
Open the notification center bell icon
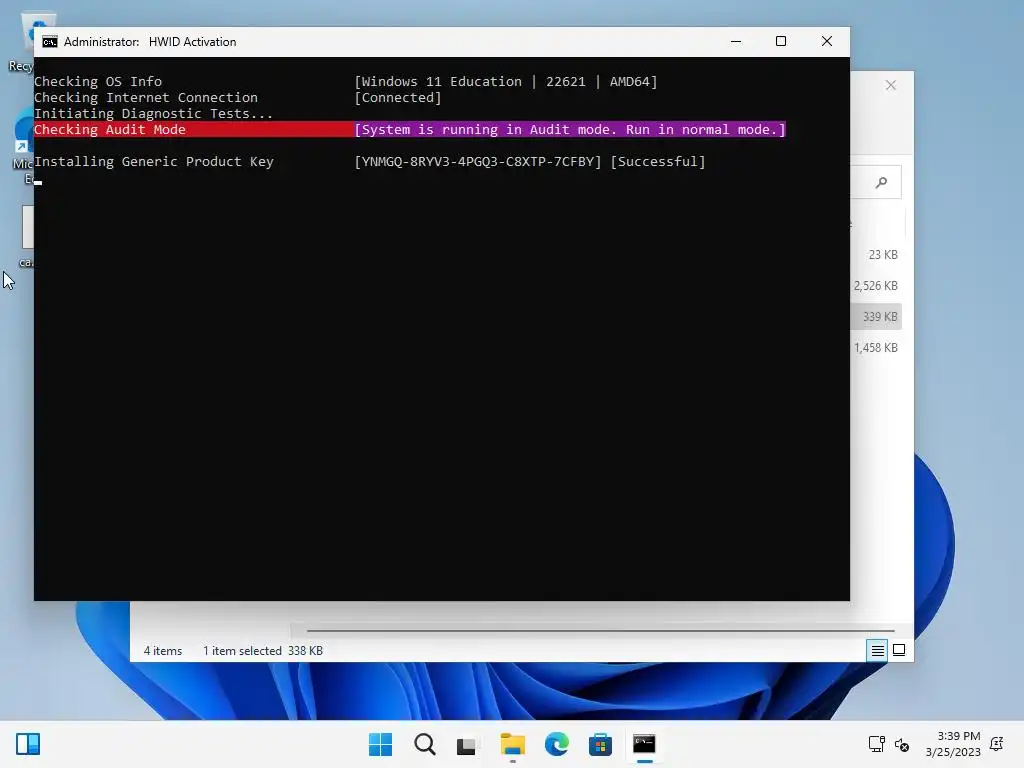click(x=997, y=744)
